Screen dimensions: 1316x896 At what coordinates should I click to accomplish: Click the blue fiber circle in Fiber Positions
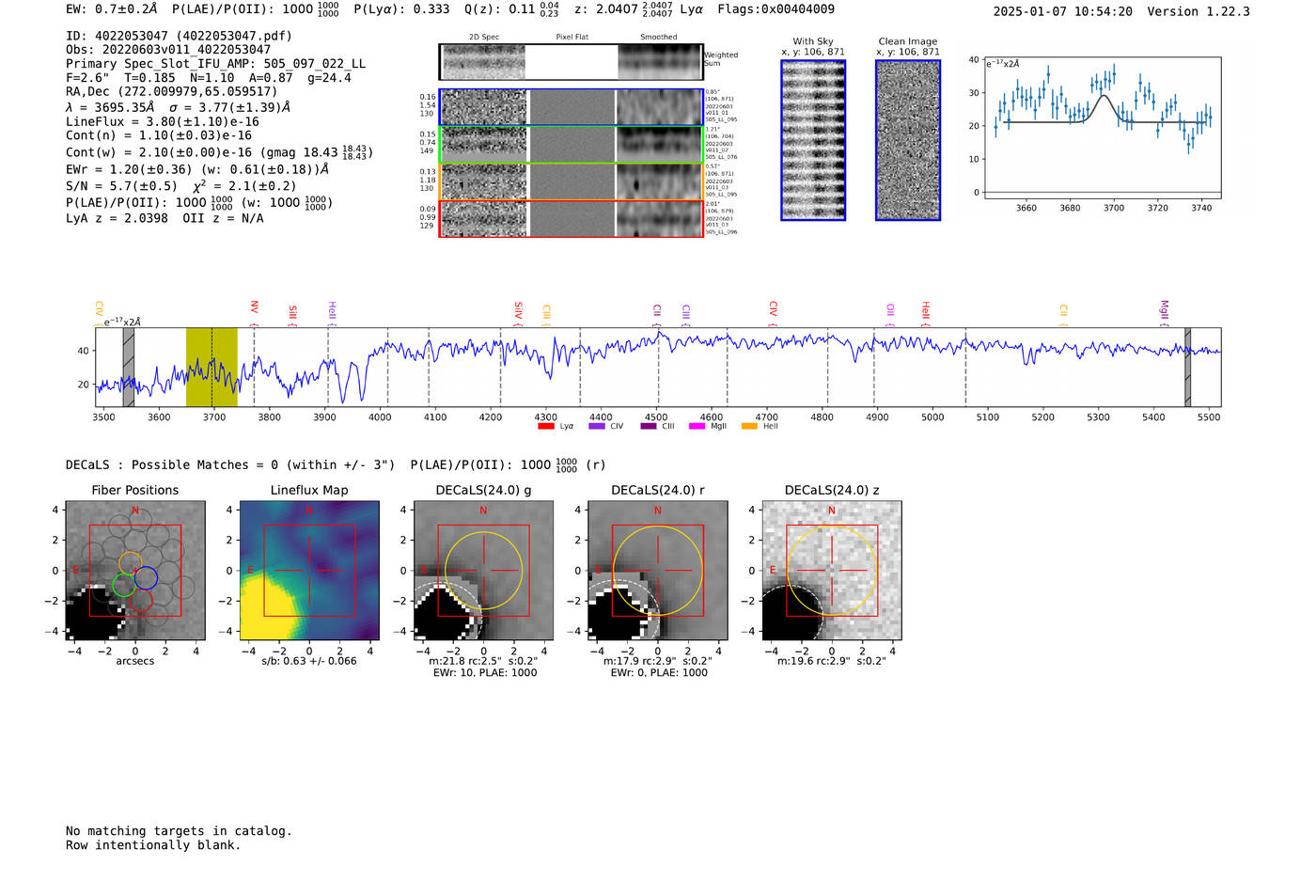(x=145, y=578)
